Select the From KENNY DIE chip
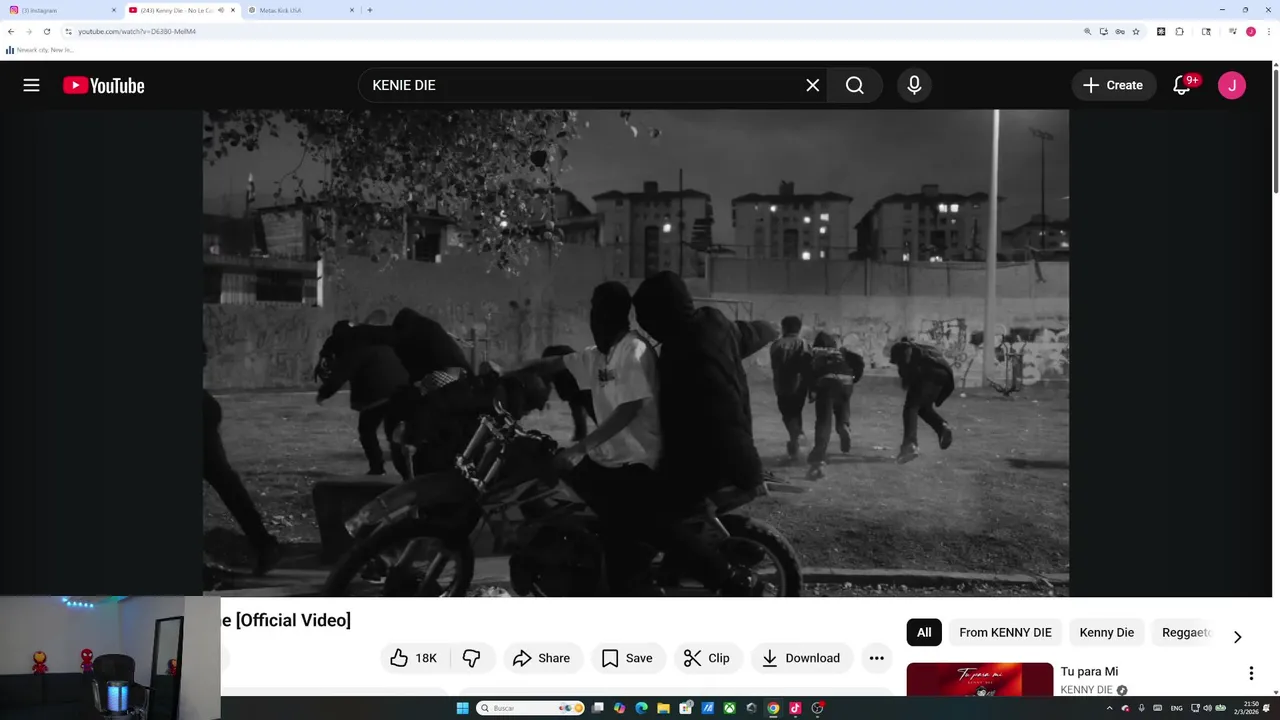 pyautogui.click(x=1005, y=632)
